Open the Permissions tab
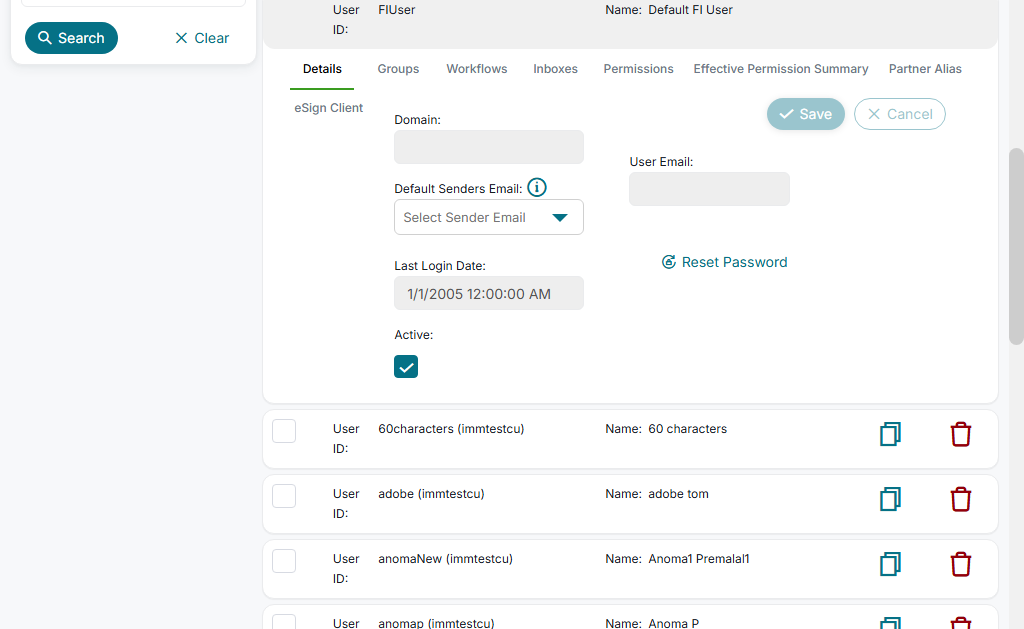The height and width of the screenshot is (629, 1024). 638,69
